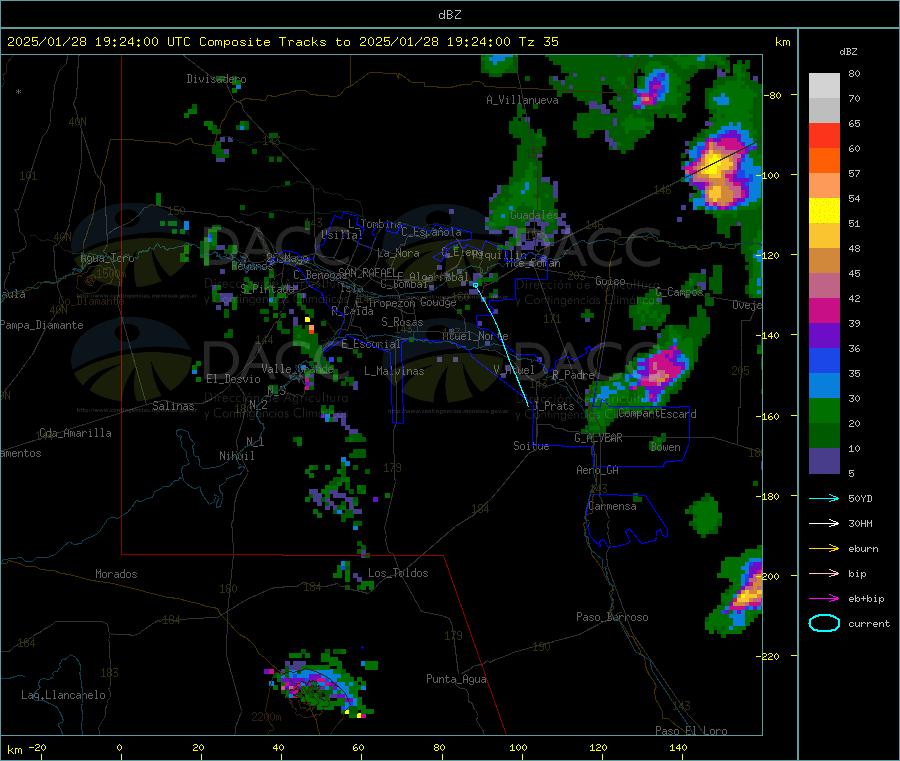Click the El_Desvio map label
This screenshot has height=761, width=900.
tap(233, 379)
